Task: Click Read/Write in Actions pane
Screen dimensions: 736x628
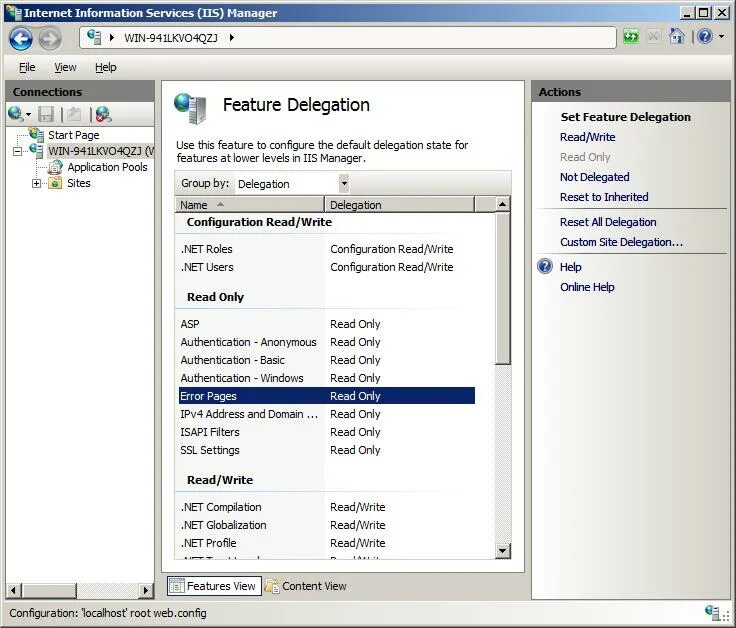Action: point(587,137)
